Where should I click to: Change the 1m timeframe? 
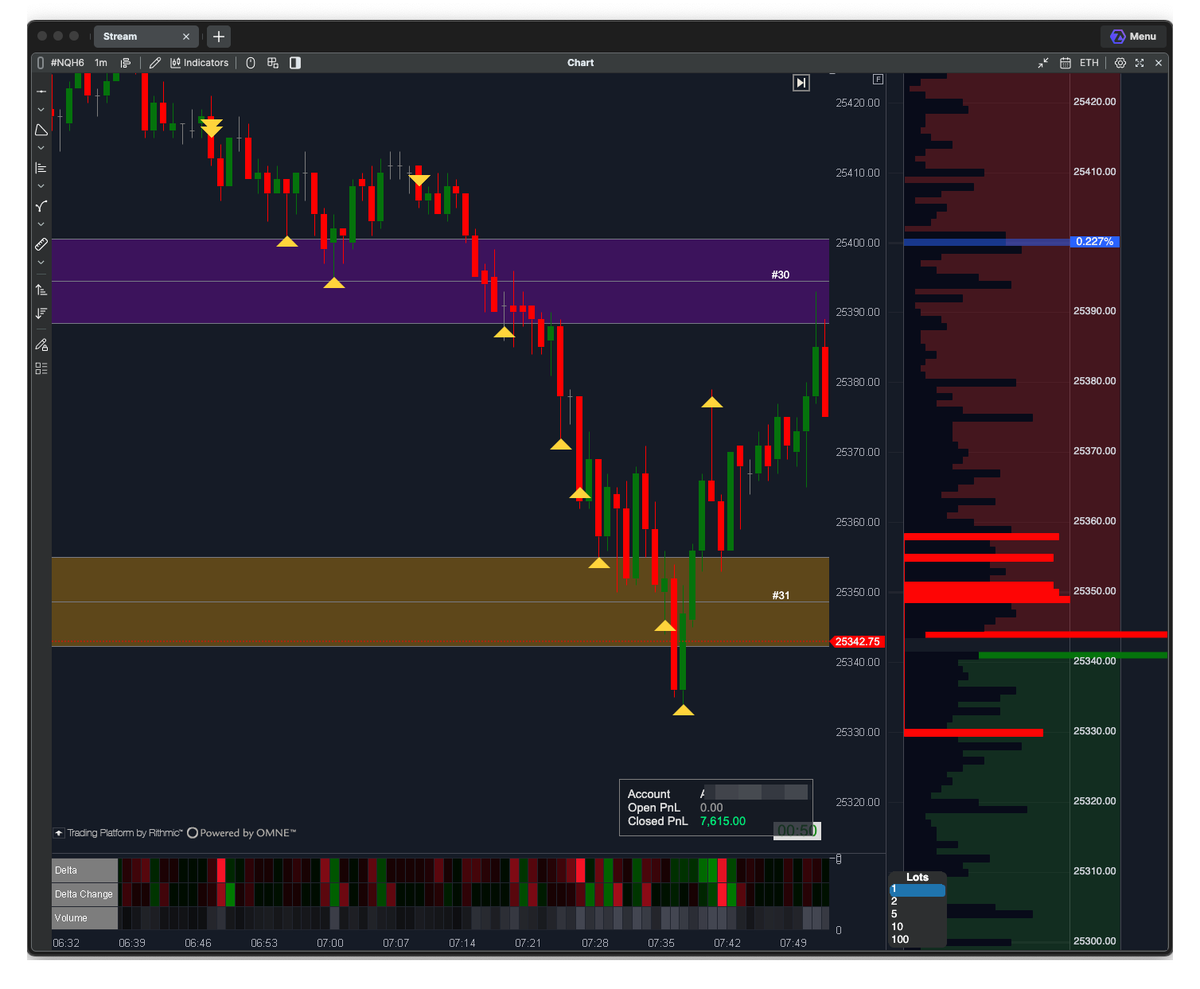101,62
